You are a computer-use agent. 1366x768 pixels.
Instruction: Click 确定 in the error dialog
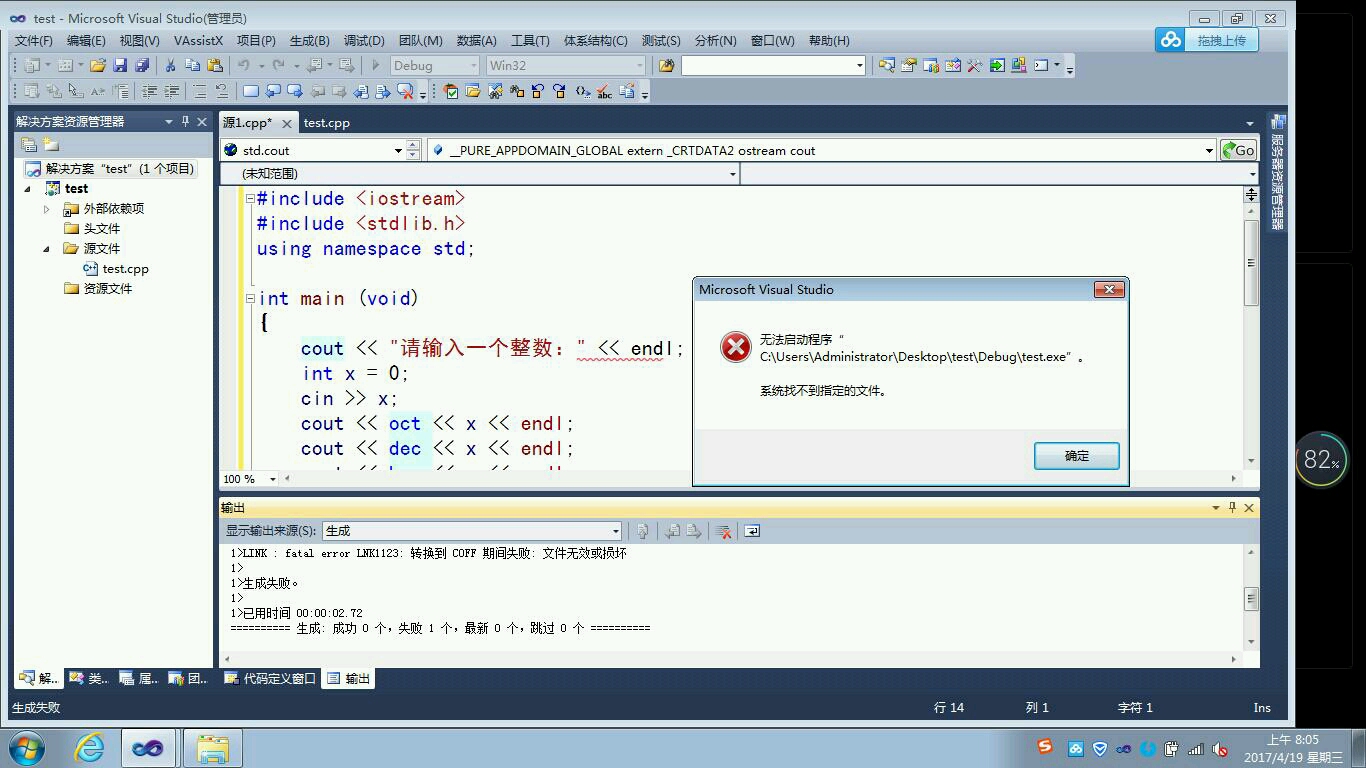[x=1076, y=455]
